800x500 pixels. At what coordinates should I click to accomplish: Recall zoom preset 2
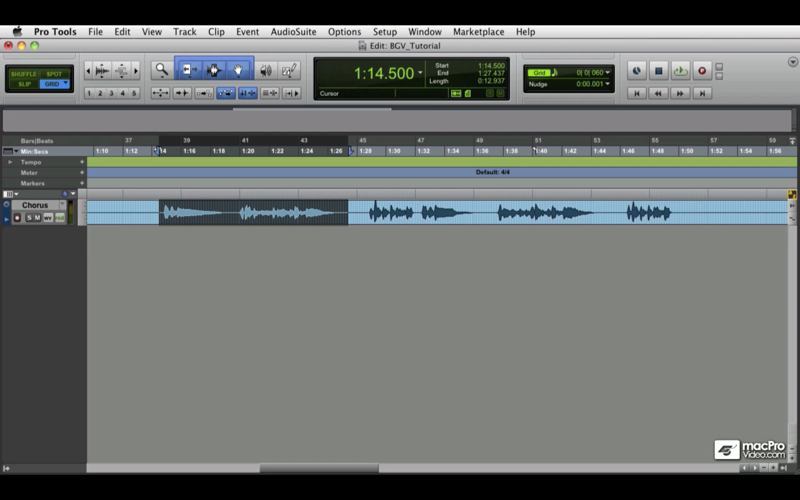pos(100,93)
